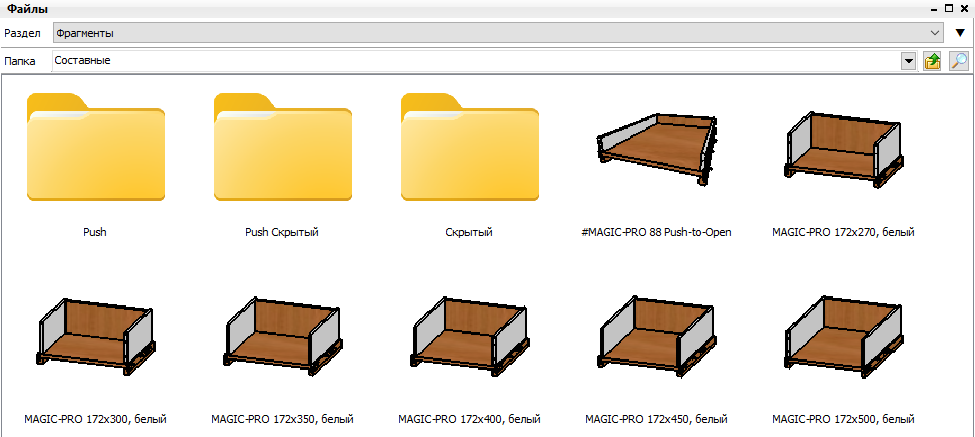Screen dimensions: 975x437
Task: Expand the Раздел Фрагменты combo box
Action: pyautogui.click(x=497, y=33)
